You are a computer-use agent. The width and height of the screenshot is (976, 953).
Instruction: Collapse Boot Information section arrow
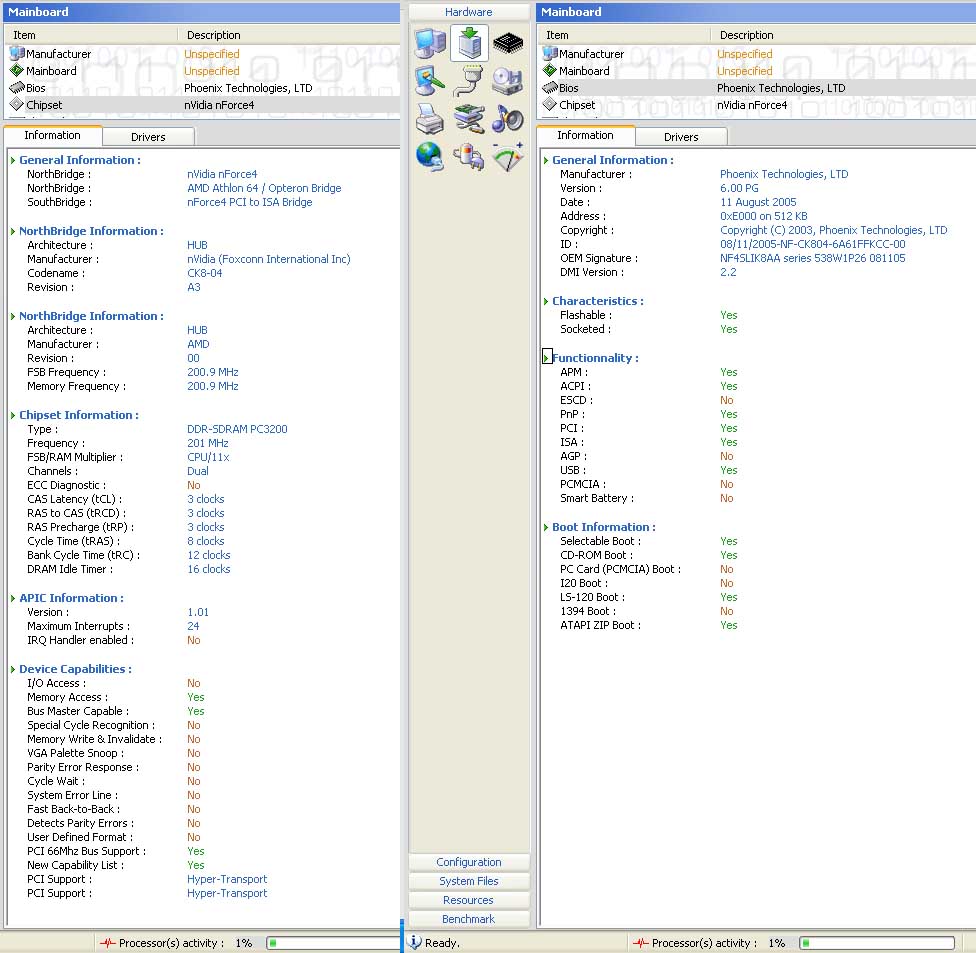coord(546,527)
